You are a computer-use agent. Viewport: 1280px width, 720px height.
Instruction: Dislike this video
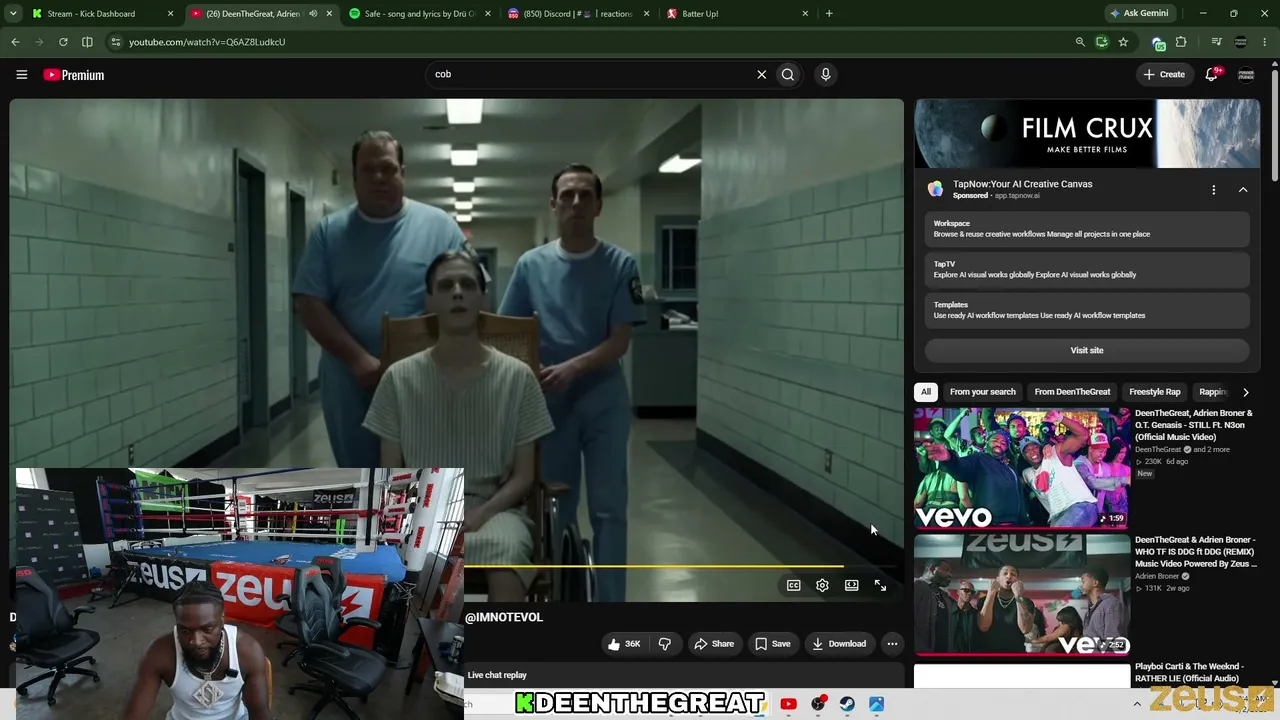click(665, 644)
